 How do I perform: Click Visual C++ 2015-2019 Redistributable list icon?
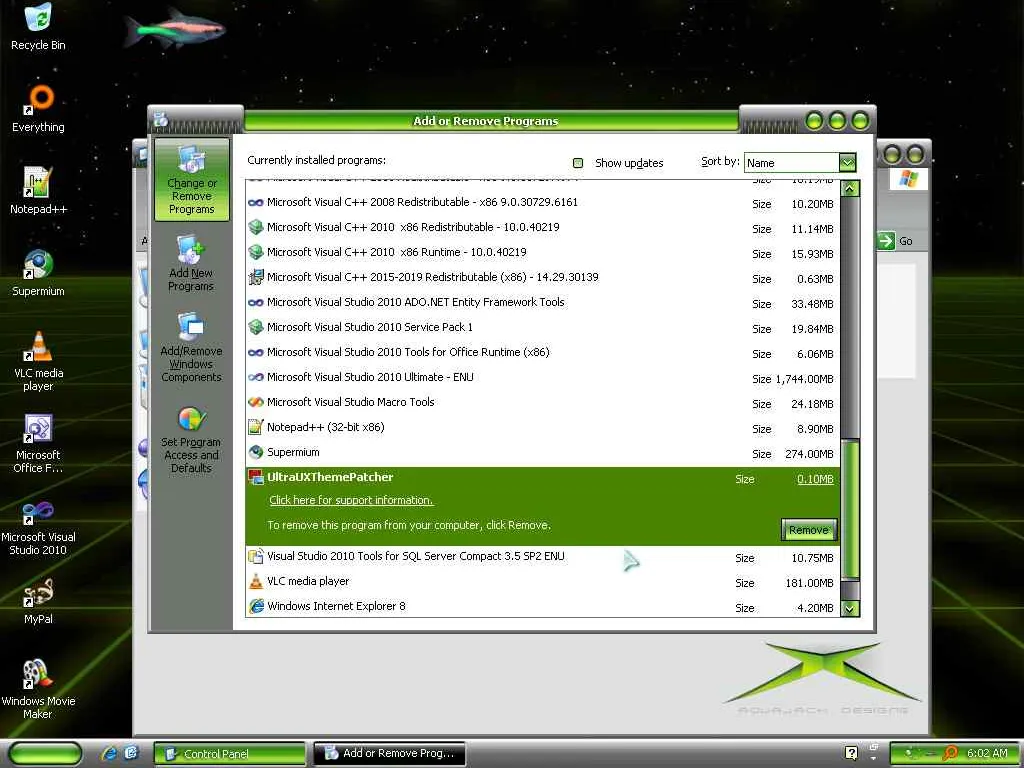click(255, 277)
